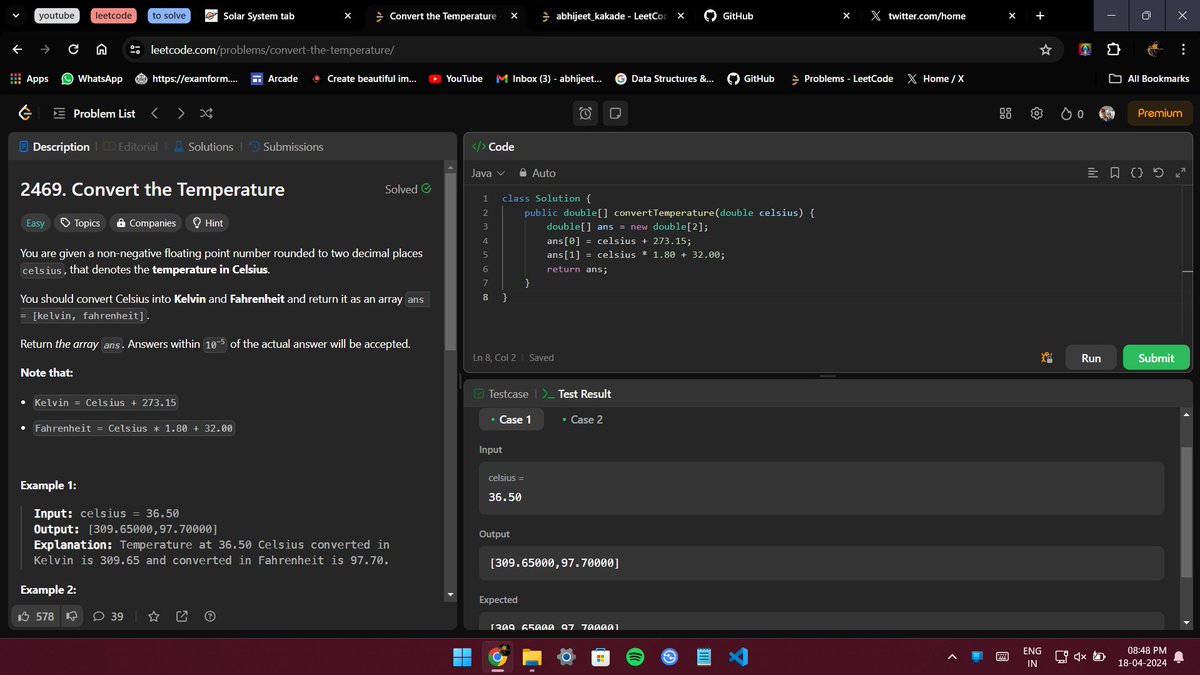Start the alarm clock timer icon
The height and width of the screenshot is (675, 1200).
click(586, 113)
